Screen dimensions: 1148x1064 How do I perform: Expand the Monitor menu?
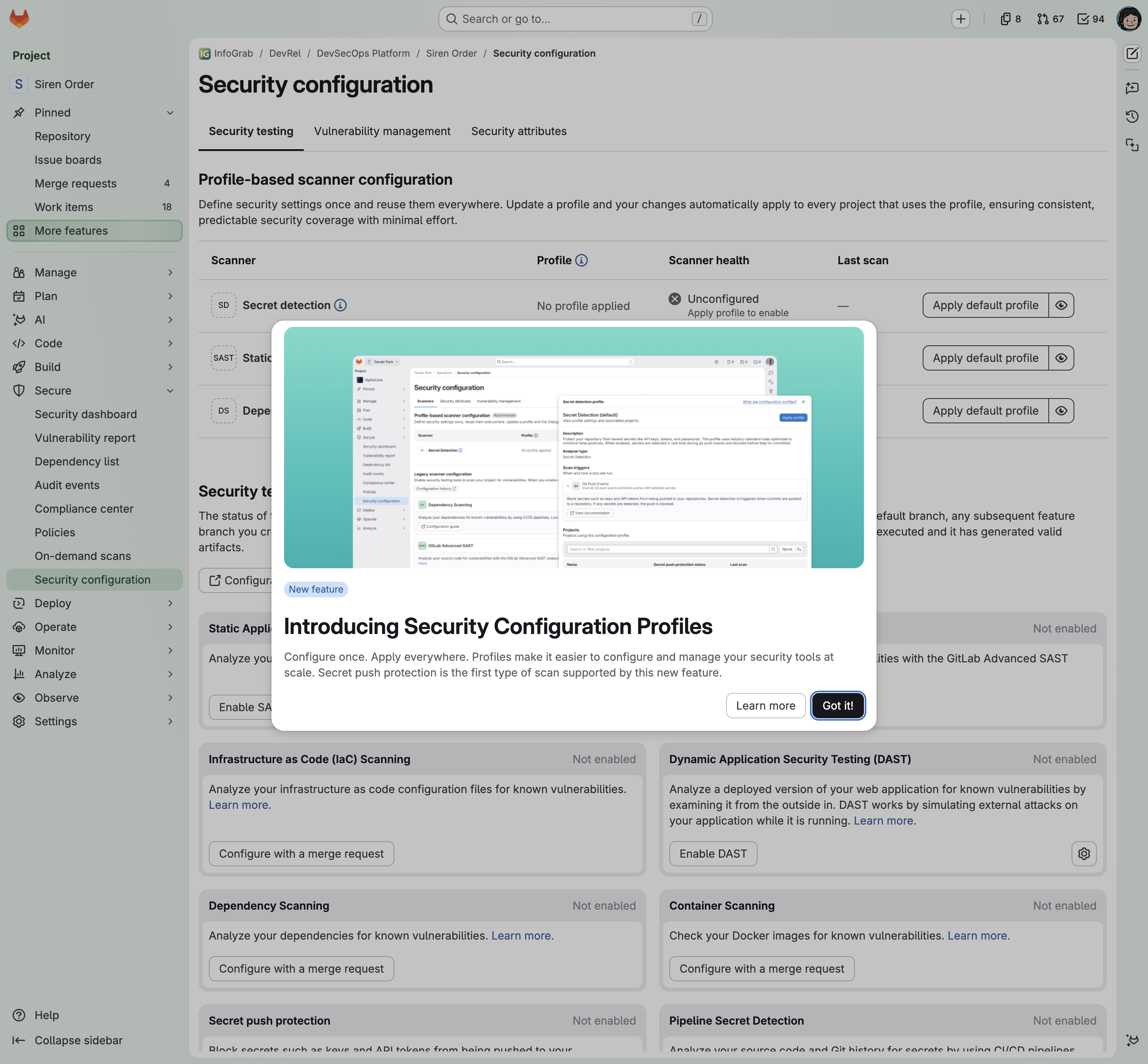coord(95,650)
